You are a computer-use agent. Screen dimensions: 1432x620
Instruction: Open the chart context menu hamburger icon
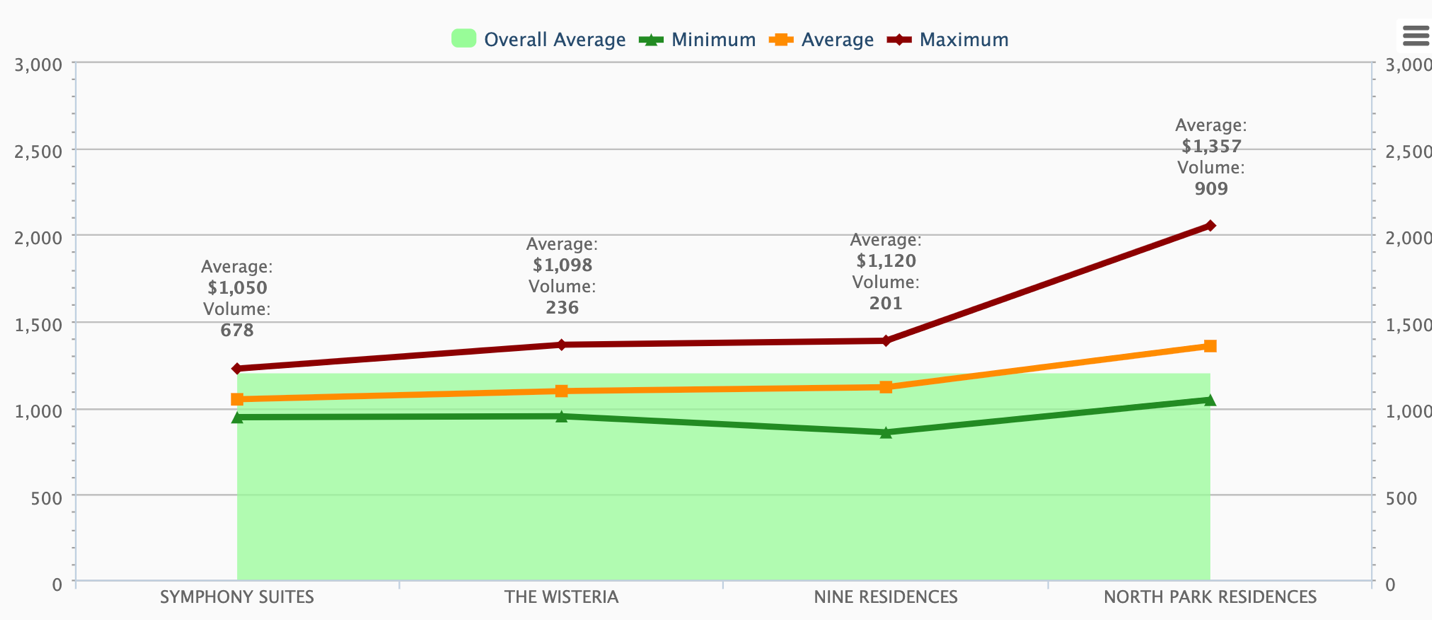point(1415,36)
